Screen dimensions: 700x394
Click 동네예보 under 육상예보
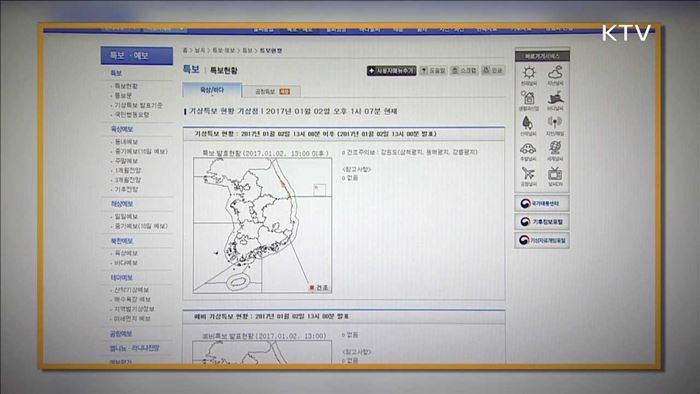(x=126, y=142)
